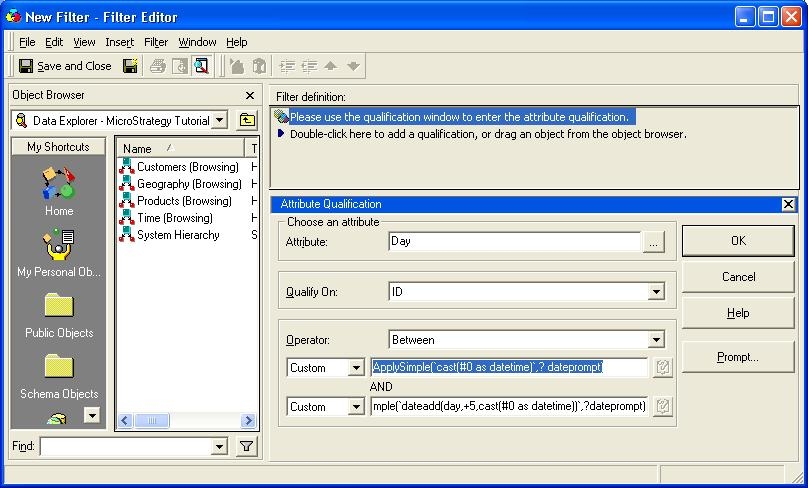
Task: Open the Filter menu
Action: pos(156,42)
